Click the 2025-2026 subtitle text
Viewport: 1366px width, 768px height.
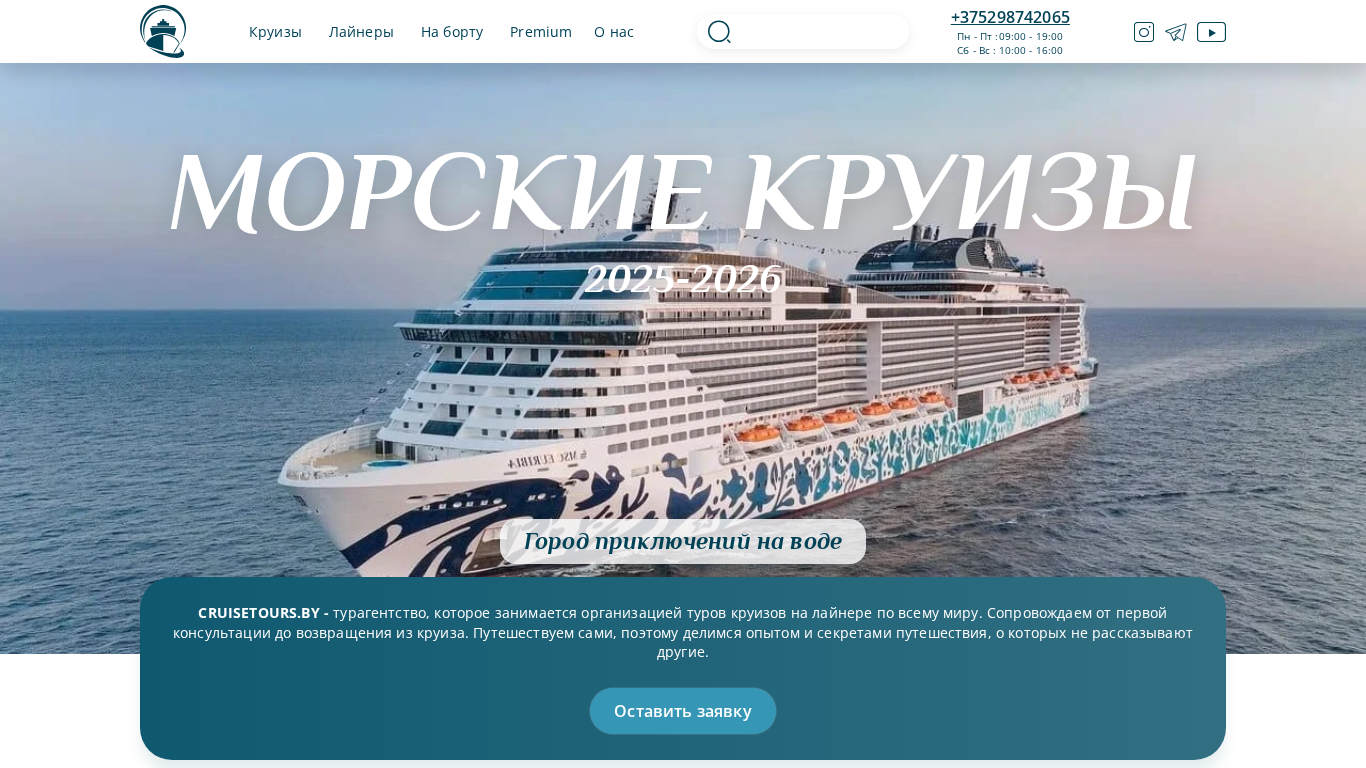point(683,279)
